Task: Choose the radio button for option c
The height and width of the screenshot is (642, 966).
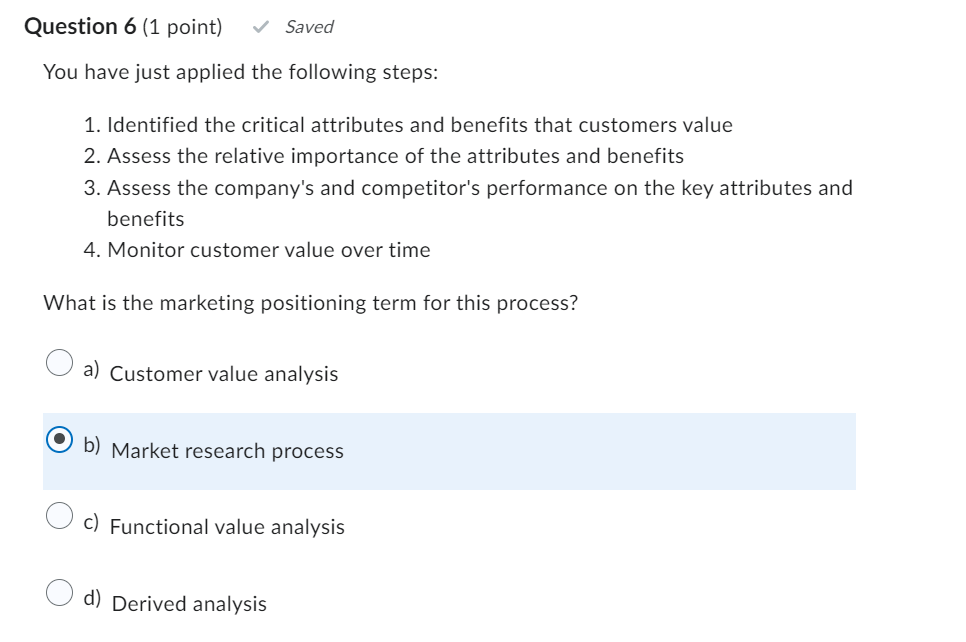Action: click(x=60, y=515)
